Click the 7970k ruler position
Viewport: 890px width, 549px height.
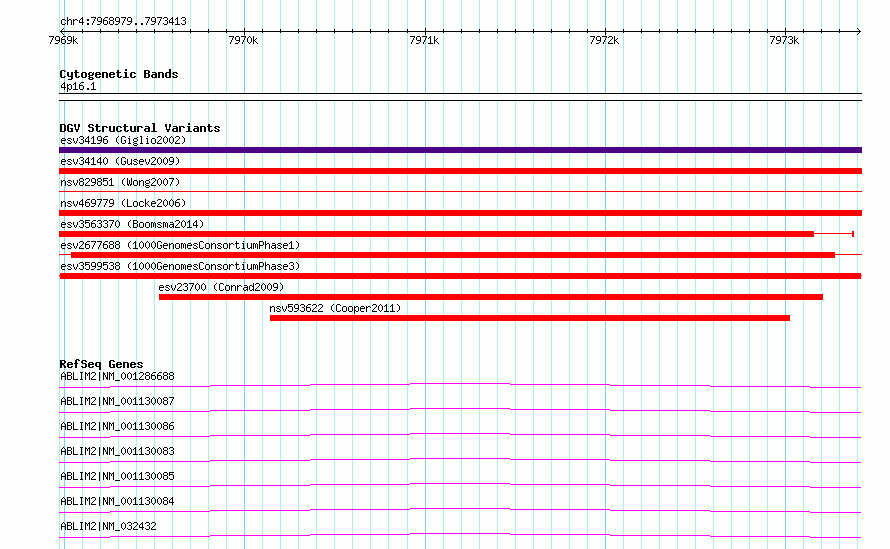(244, 40)
